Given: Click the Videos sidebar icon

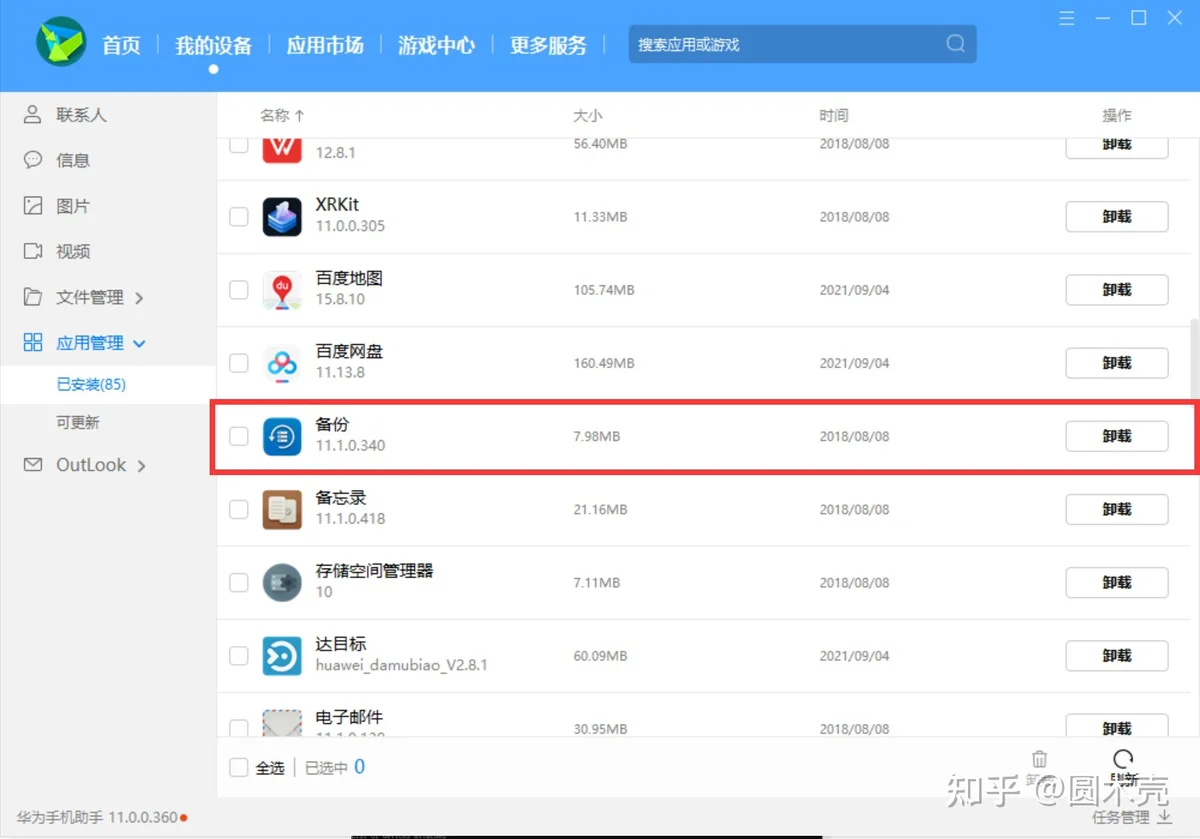Looking at the screenshot, I should point(33,251).
